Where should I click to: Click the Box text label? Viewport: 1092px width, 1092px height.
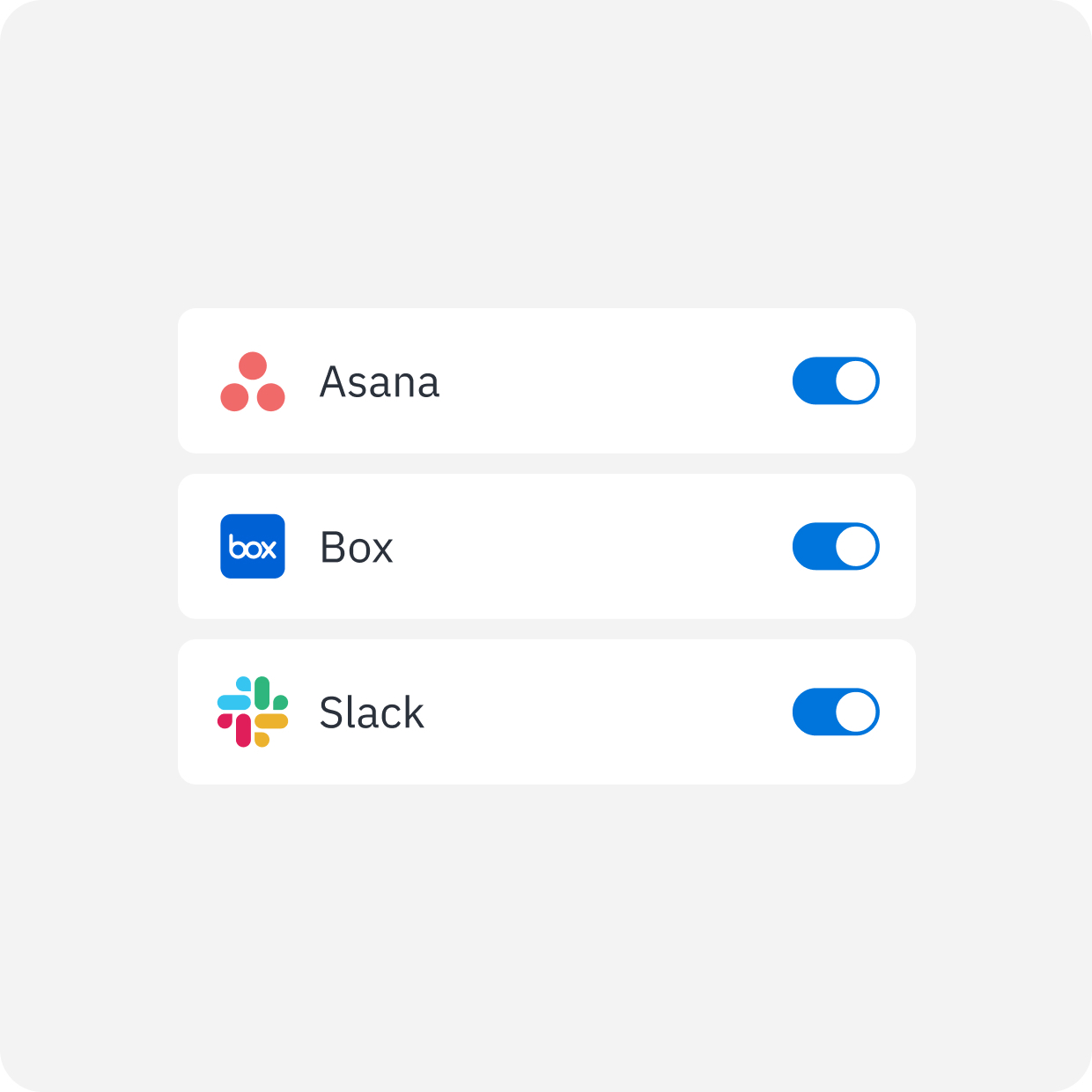coord(356,546)
